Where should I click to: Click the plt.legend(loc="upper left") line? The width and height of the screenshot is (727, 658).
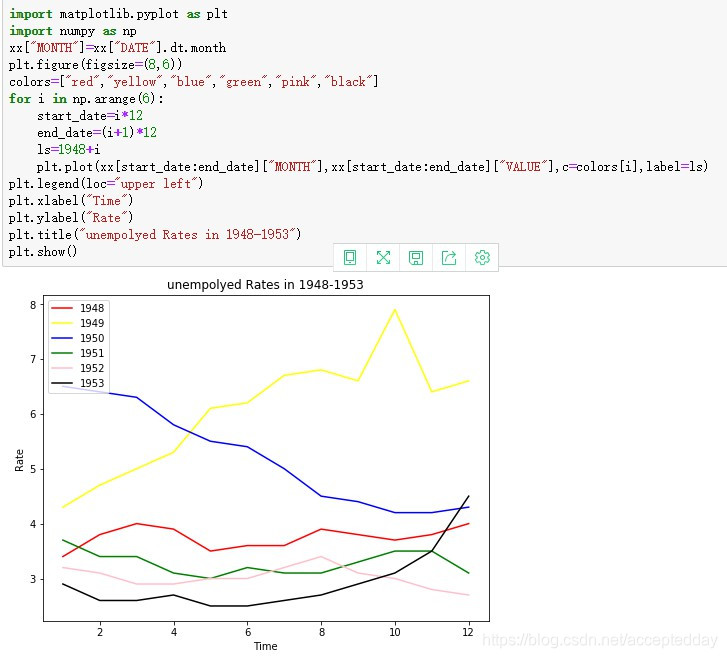(x=106, y=184)
